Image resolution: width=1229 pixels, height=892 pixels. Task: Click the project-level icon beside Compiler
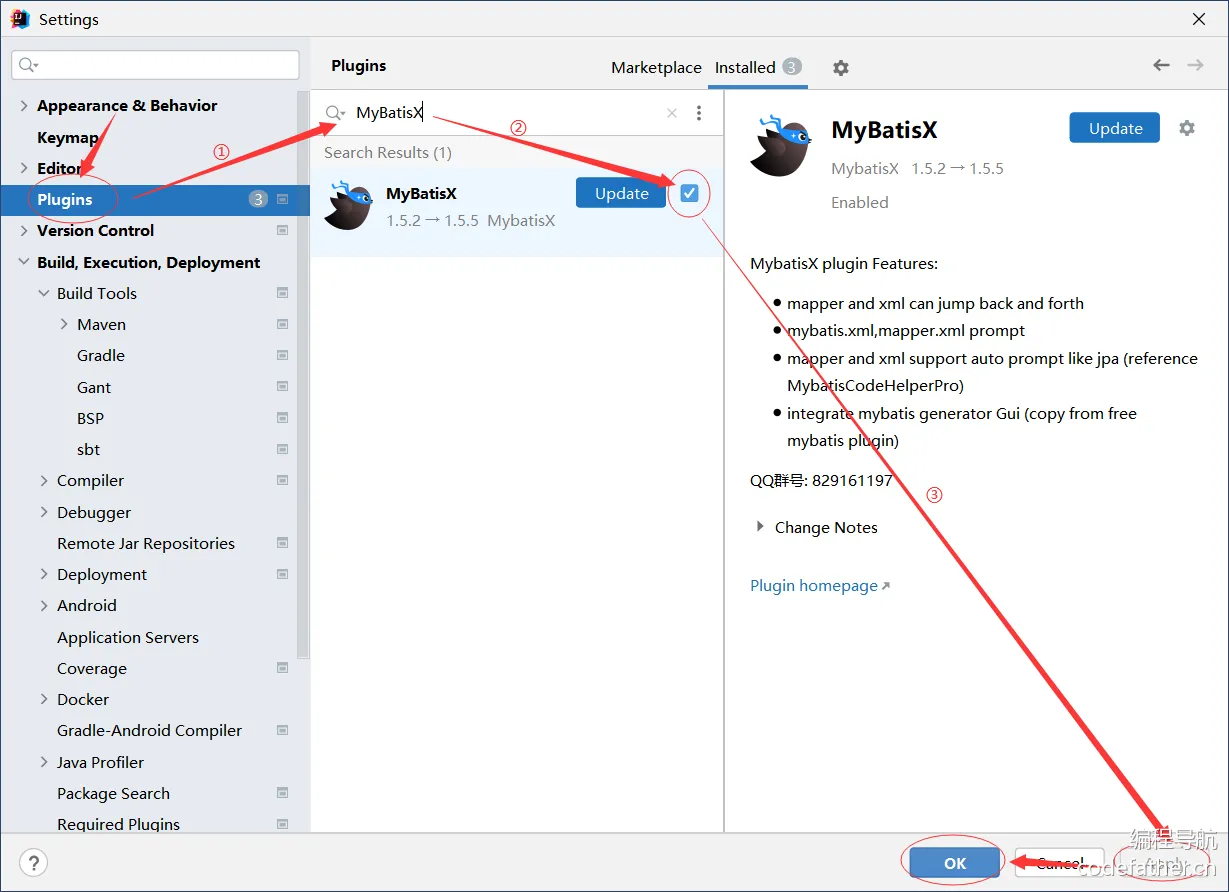pos(282,480)
